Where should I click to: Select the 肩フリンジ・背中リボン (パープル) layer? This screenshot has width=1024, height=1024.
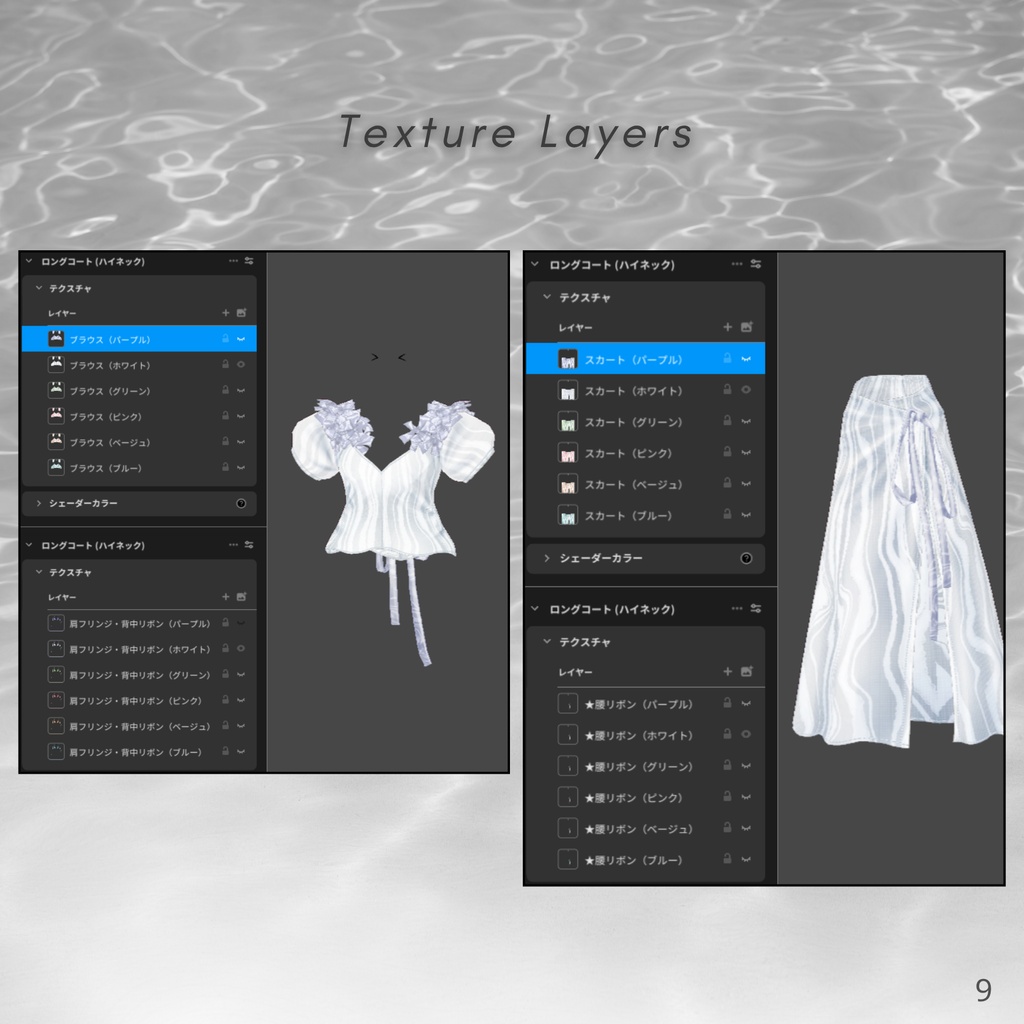pyautogui.click(x=139, y=623)
